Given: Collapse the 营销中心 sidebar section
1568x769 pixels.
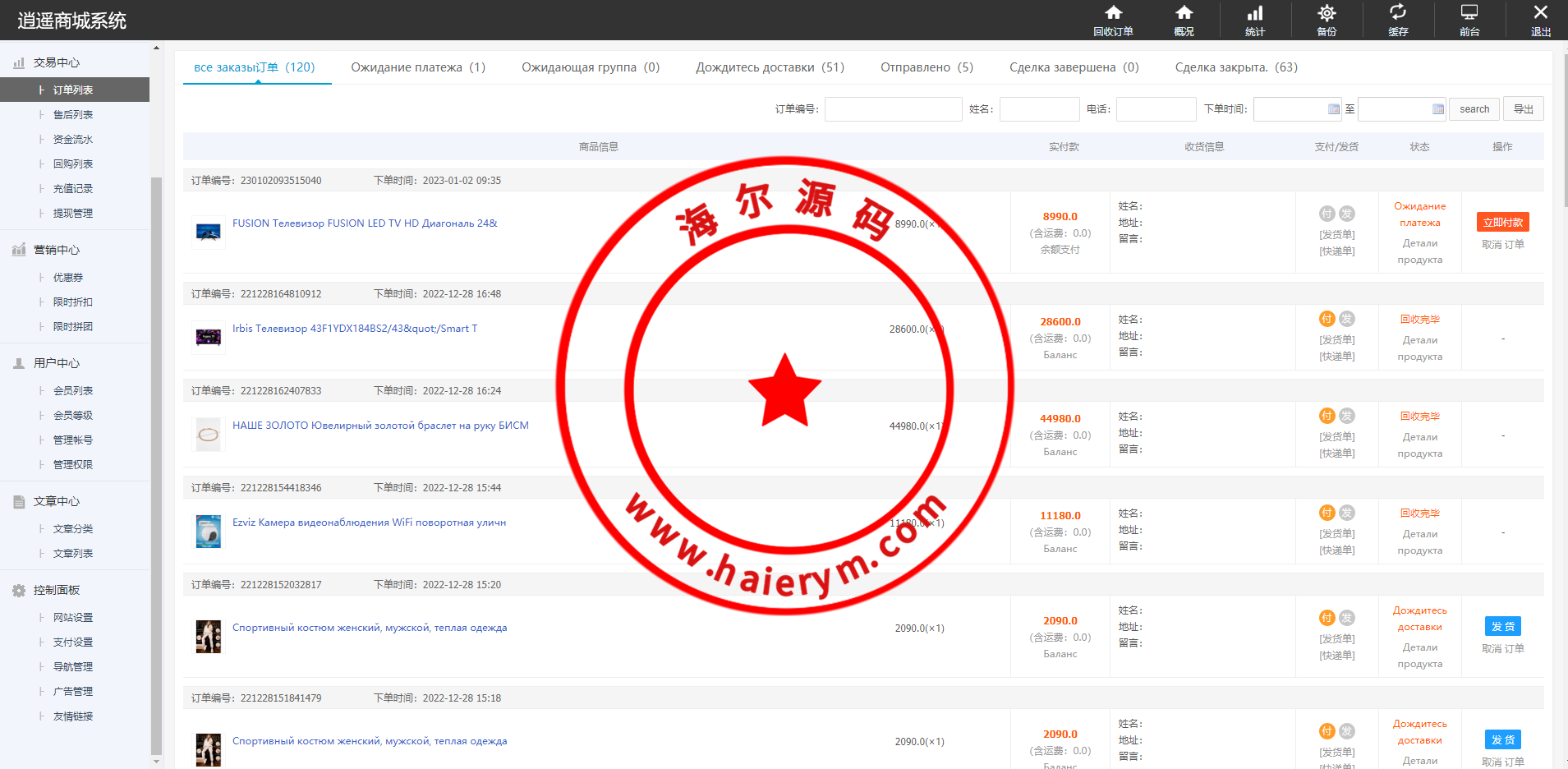Looking at the screenshot, I should (x=56, y=249).
